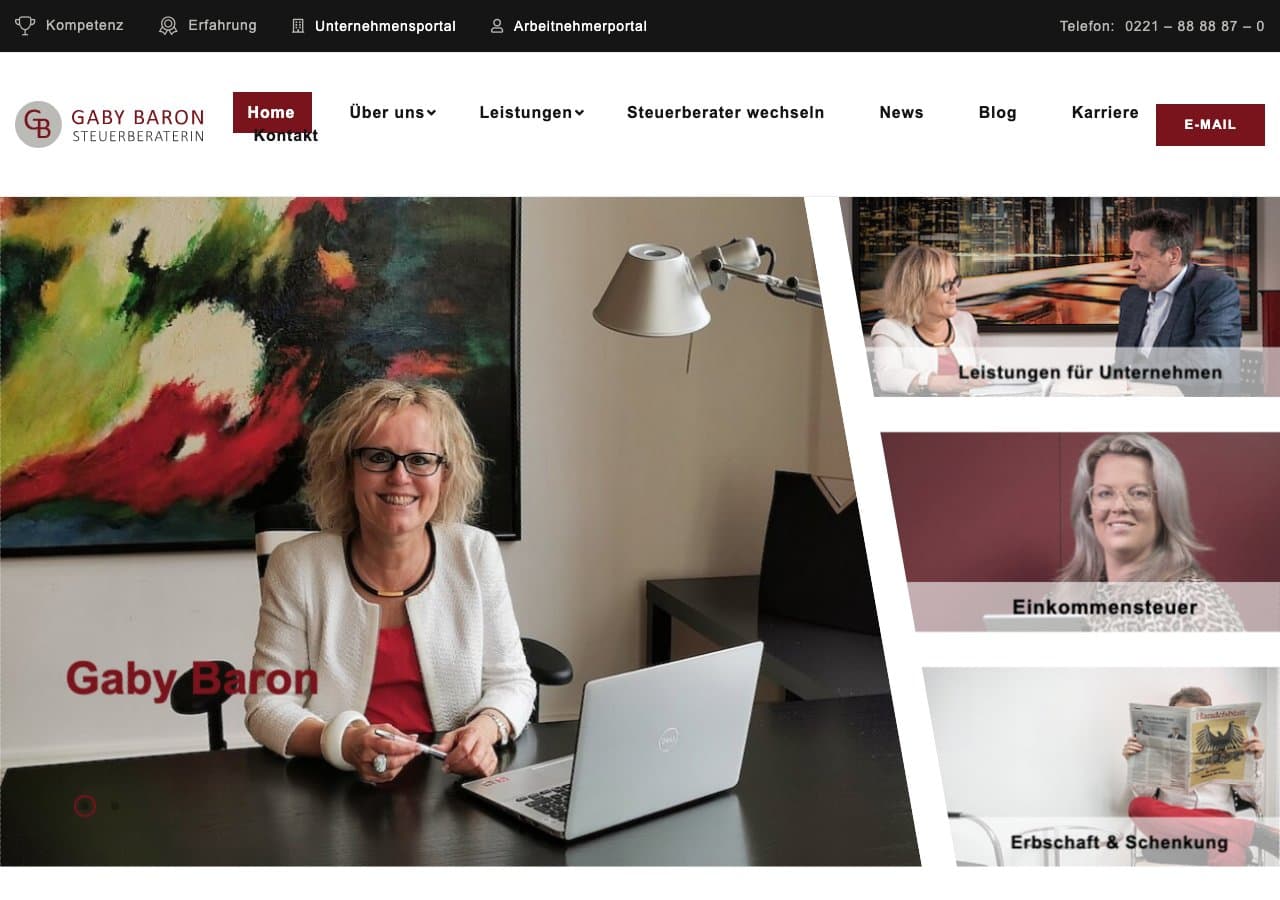Open the Blog page

997,112
